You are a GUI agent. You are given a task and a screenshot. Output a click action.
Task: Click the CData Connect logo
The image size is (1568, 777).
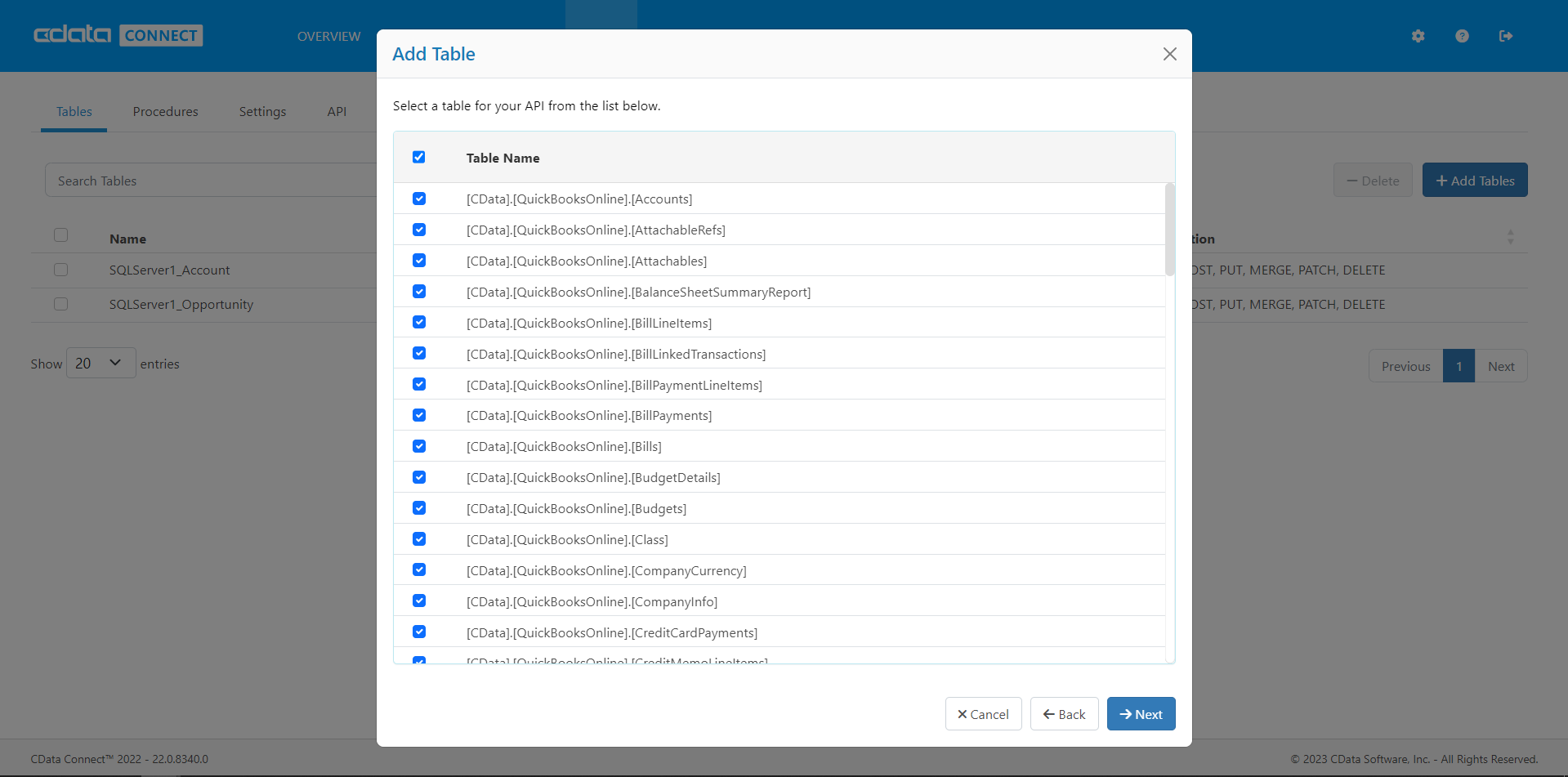point(118,35)
